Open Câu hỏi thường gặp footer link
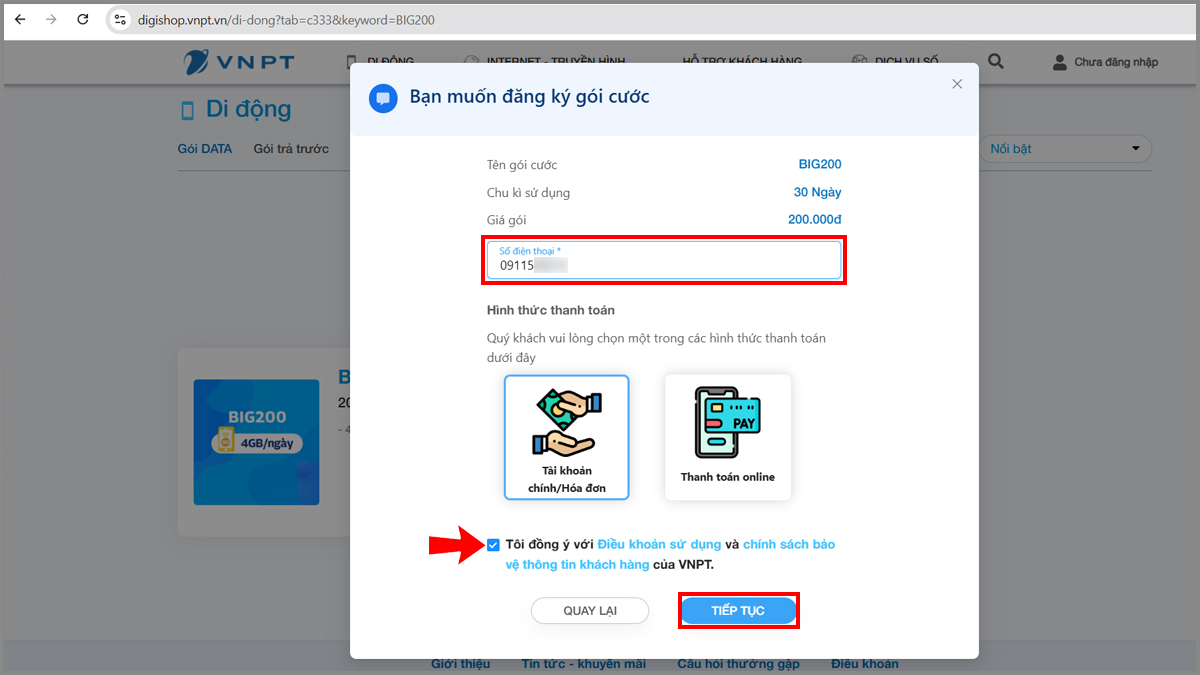1200x675 pixels. pyautogui.click(x=738, y=664)
